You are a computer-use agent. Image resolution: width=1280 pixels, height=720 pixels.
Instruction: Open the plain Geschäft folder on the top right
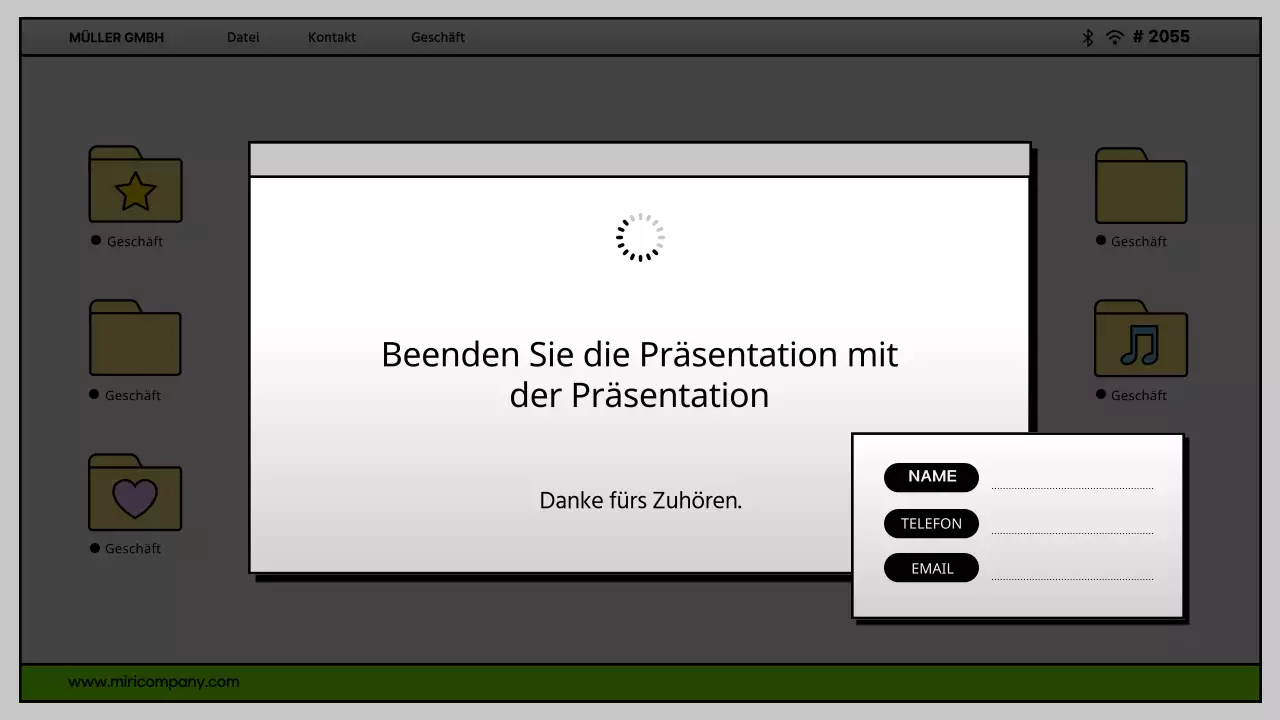[x=1140, y=185]
